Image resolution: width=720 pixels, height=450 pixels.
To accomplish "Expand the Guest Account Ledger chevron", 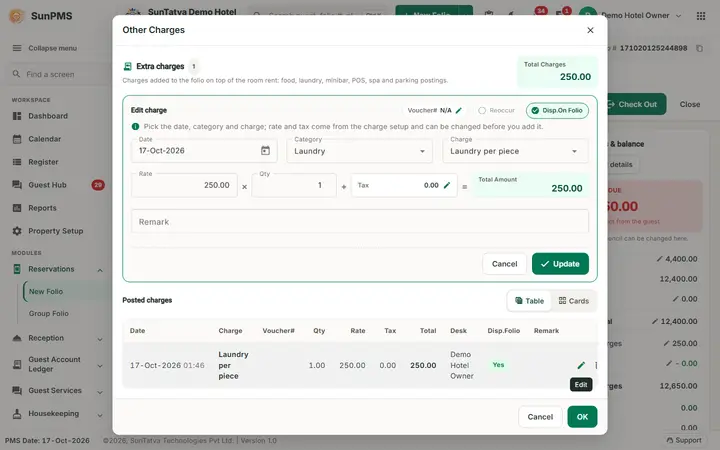I will (100, 366).
